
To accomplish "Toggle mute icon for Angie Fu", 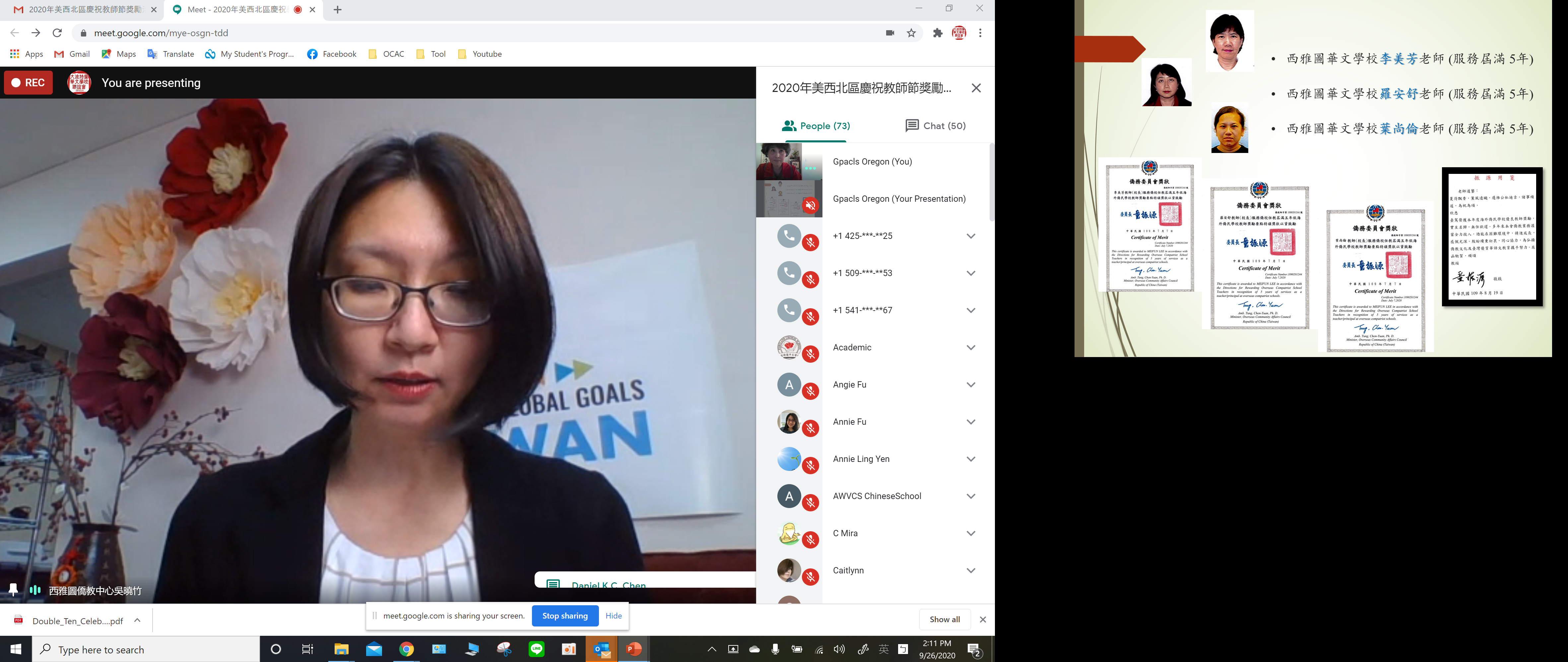I will tap(810, 392).
